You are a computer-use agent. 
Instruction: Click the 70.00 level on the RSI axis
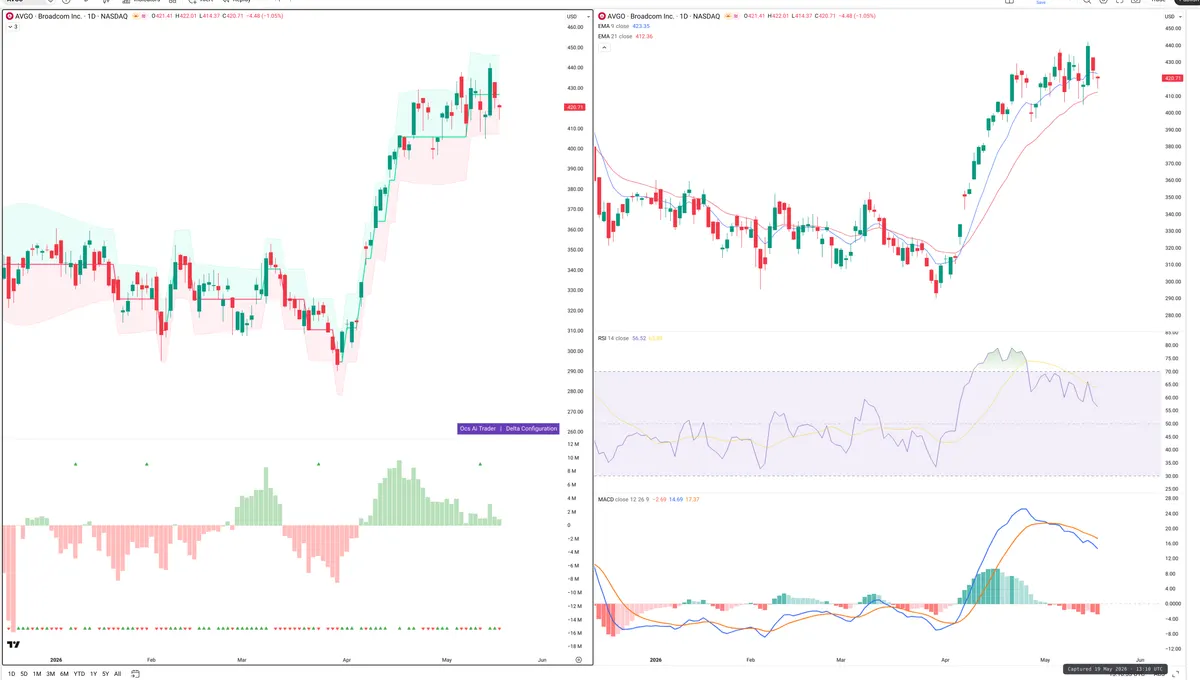click(1172, 372)
